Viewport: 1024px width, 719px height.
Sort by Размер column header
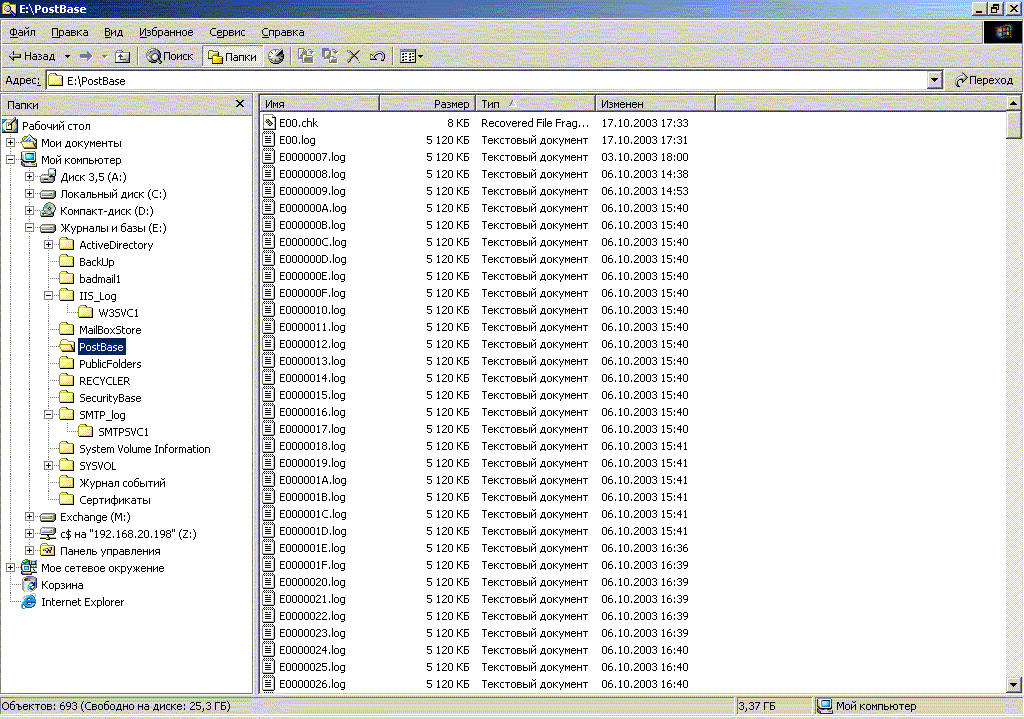[428, 104]
